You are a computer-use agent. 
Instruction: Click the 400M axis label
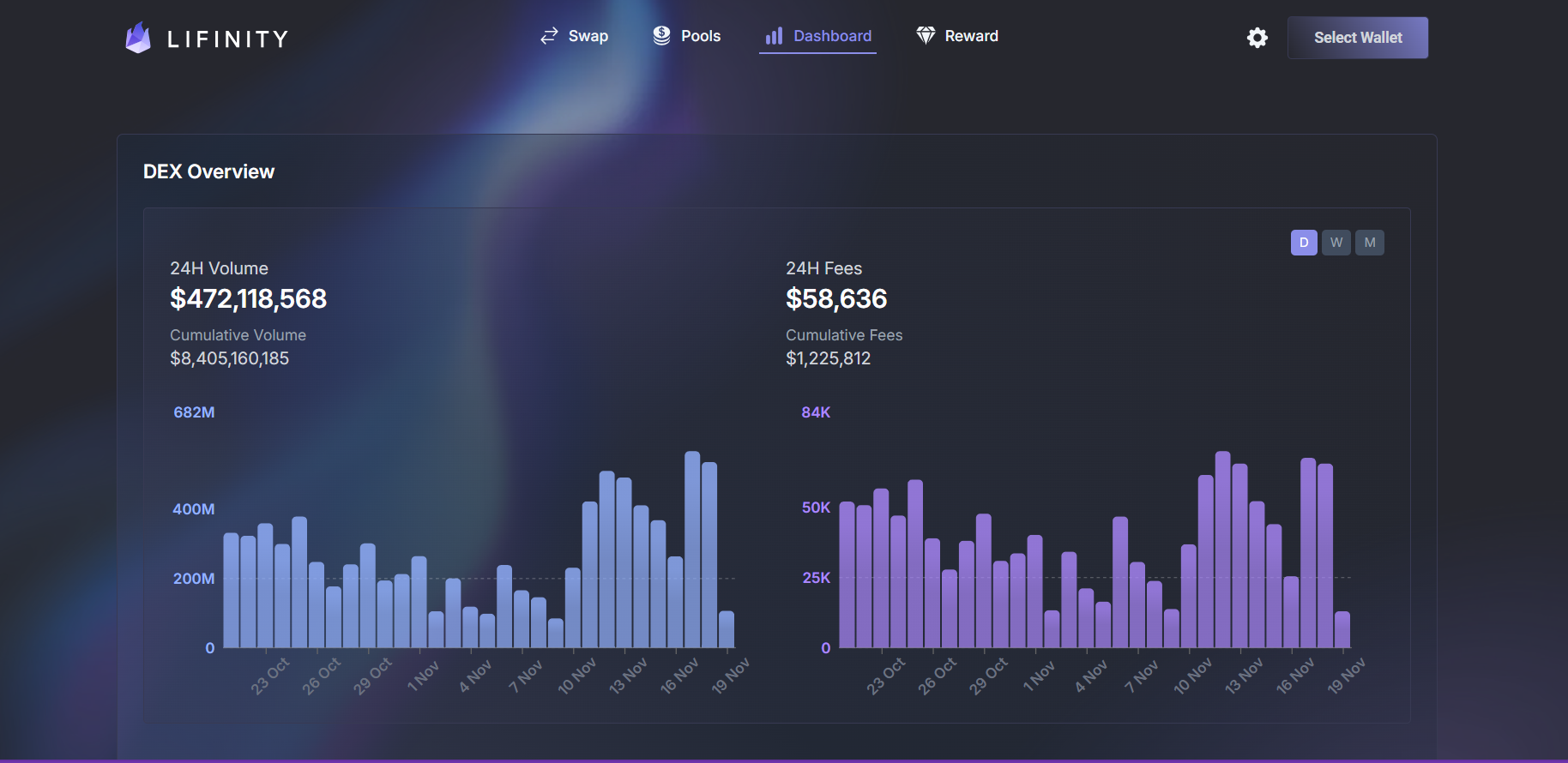click(x=194, y=509)
